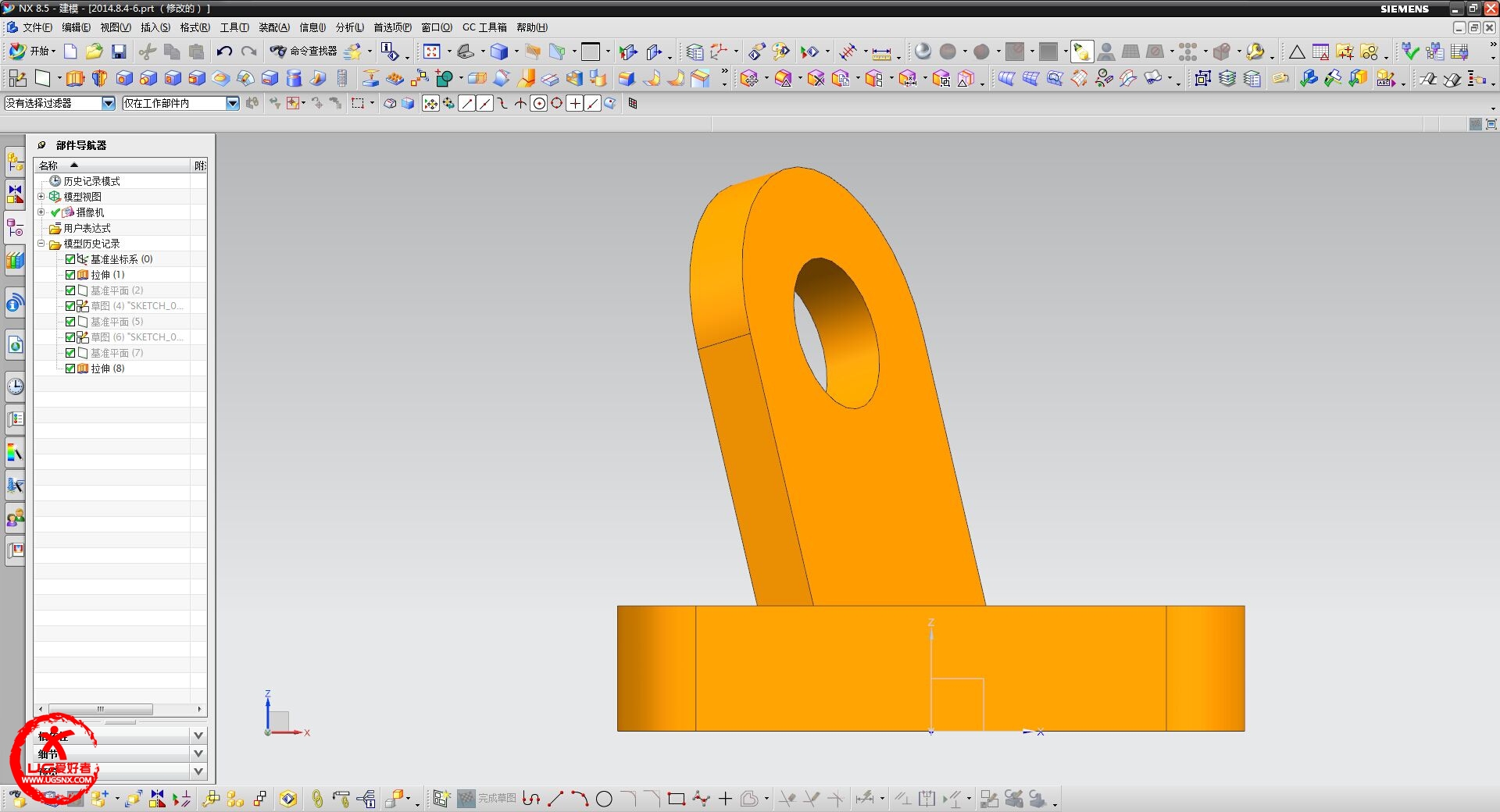This screenshot has width=1500, height=812.
Task: Select 历史记录模式 in part navigator
Action: click(x=91, y=181)
